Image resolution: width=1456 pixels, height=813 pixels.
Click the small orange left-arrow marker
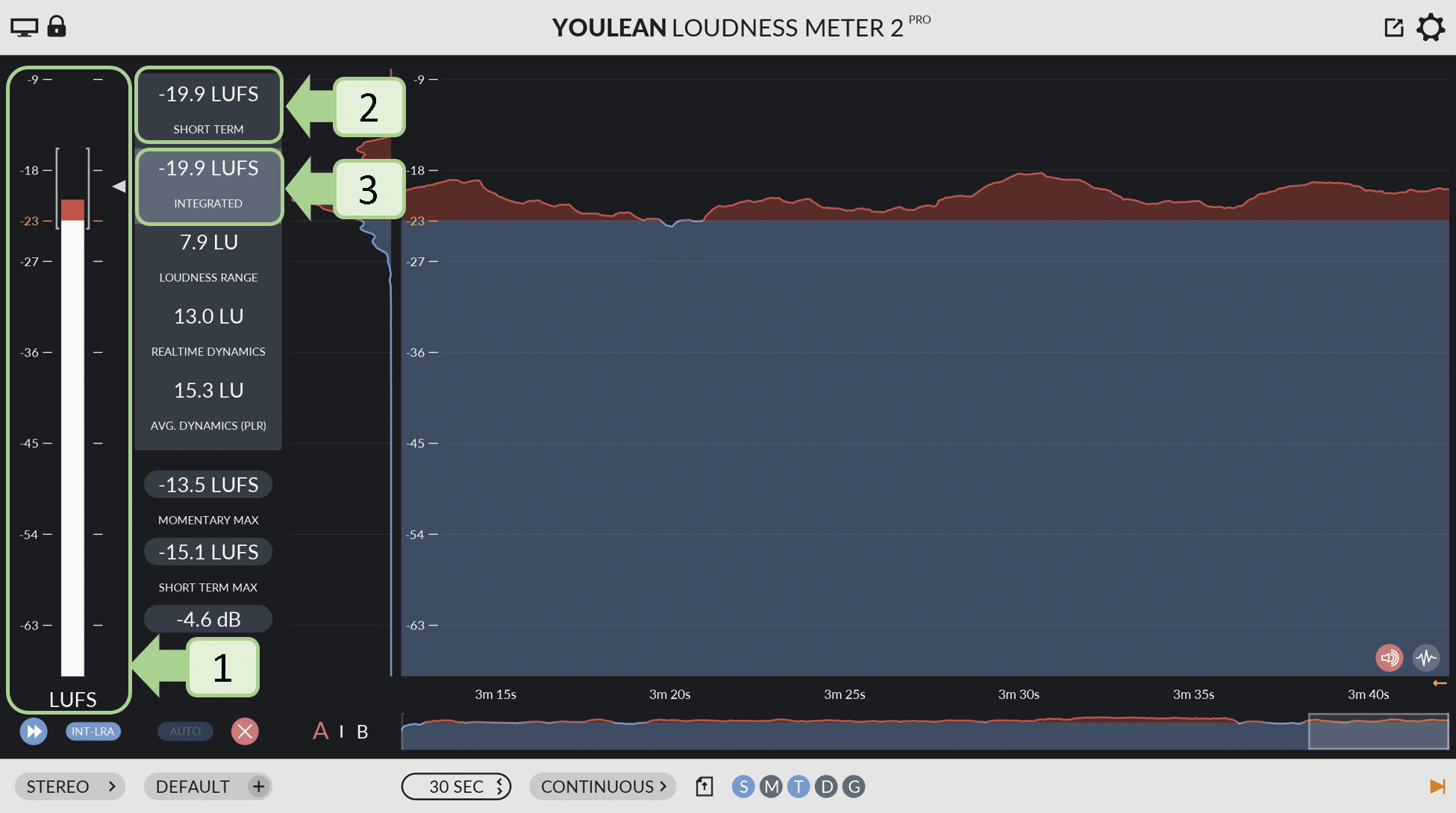pyautogui.click(x=1440, y=683)
